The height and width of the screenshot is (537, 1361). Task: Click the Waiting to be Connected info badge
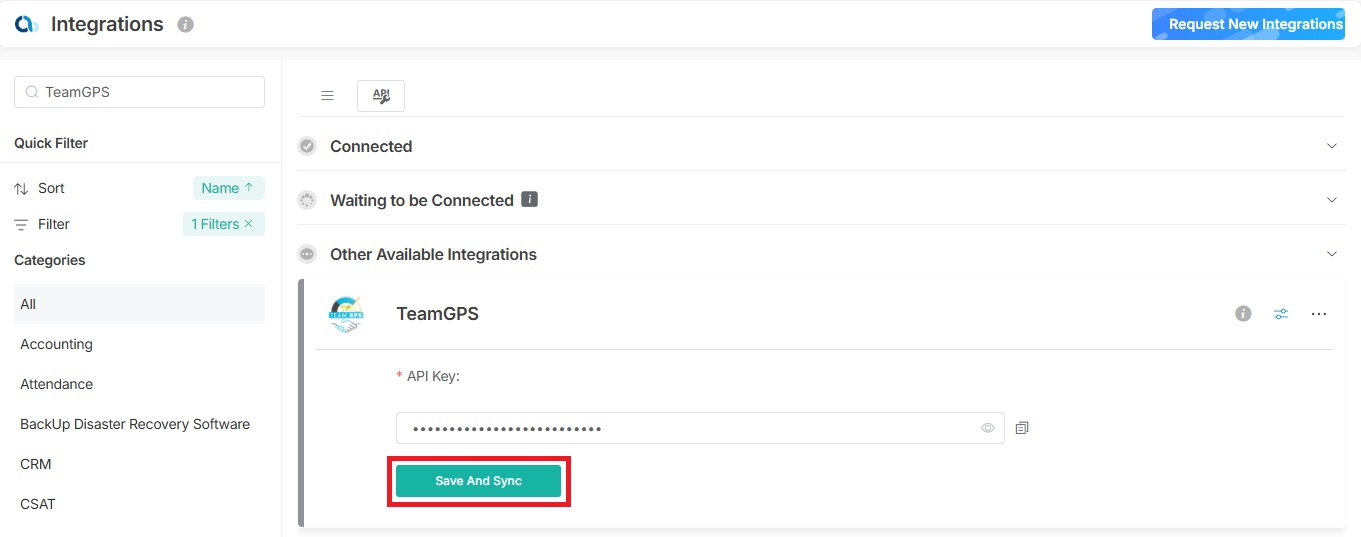[530, 200]
